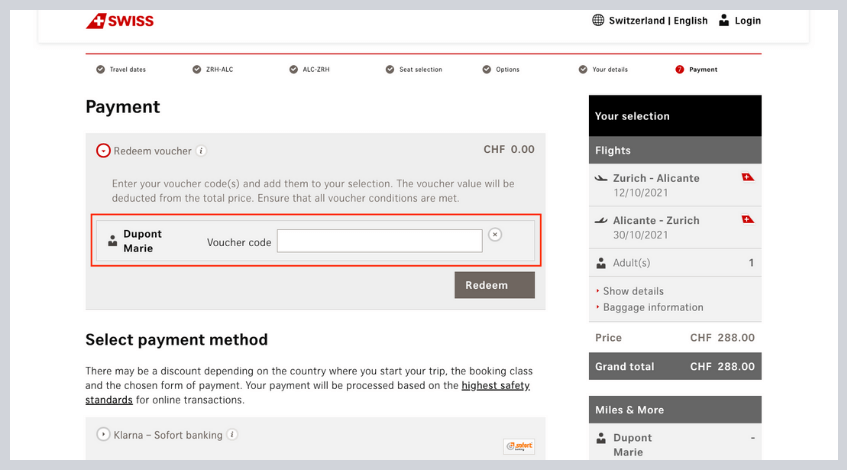This screenshot has height=470, width=847.
Task: Click the Adult(s) passenger icon
Action: point(601,263)
